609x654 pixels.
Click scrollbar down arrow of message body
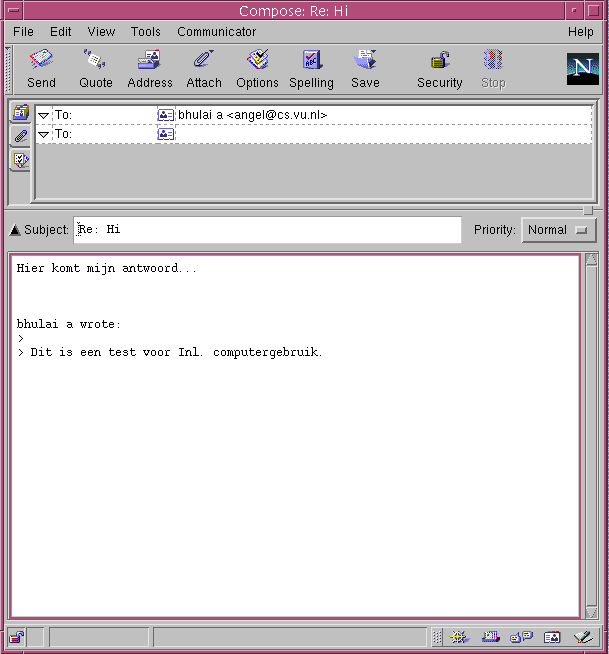(591, 612)
